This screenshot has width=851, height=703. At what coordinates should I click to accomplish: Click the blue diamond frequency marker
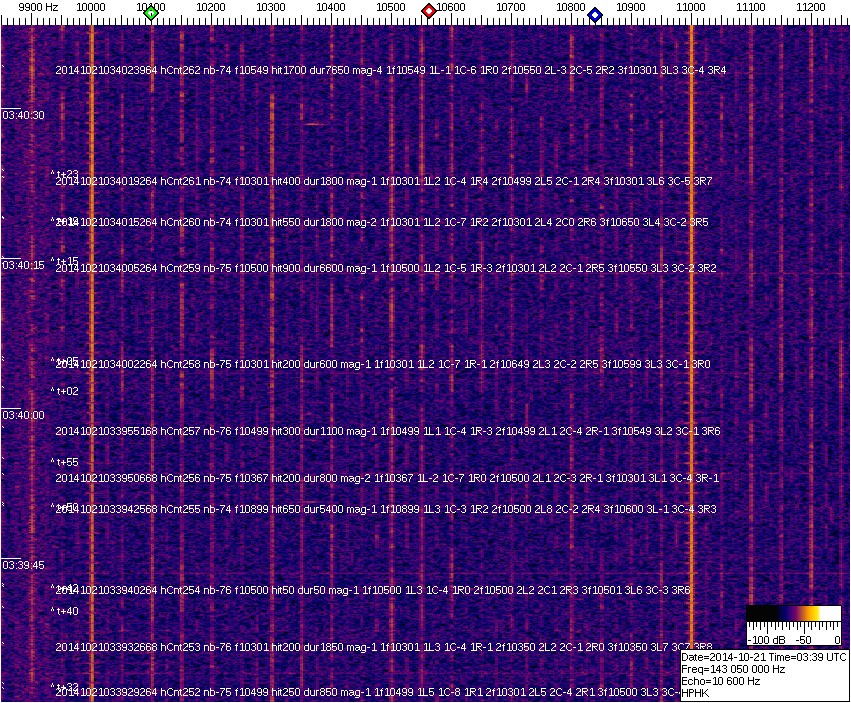tap(595, 15)
